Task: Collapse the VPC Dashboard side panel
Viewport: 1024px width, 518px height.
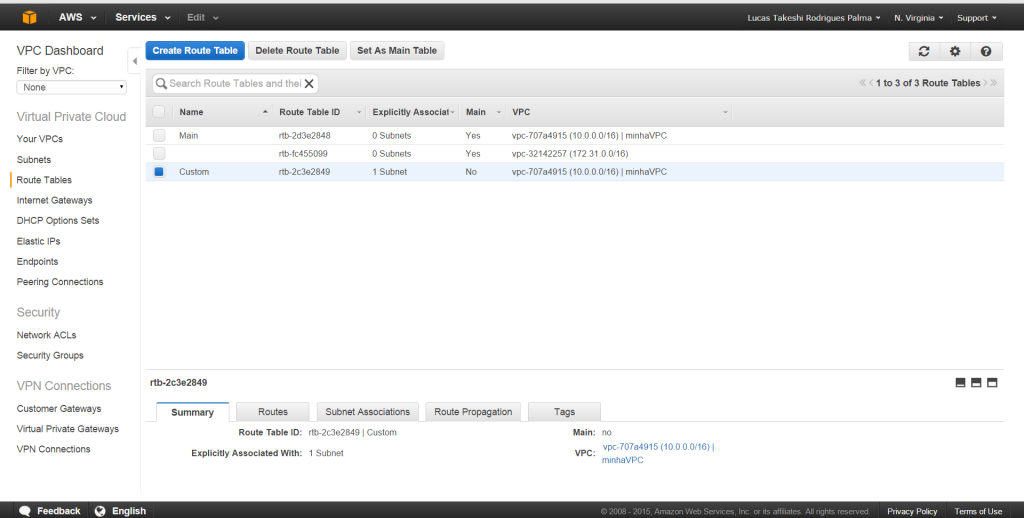Action: tap(135, 61)
